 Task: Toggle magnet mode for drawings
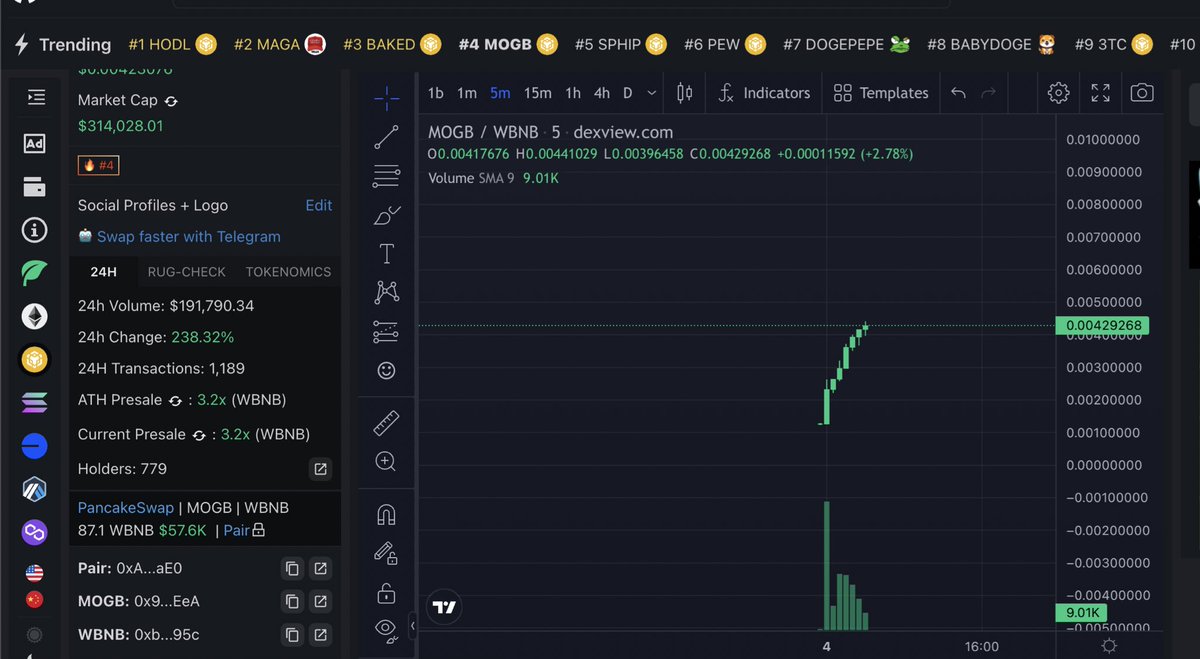click(x=386, y=515)
